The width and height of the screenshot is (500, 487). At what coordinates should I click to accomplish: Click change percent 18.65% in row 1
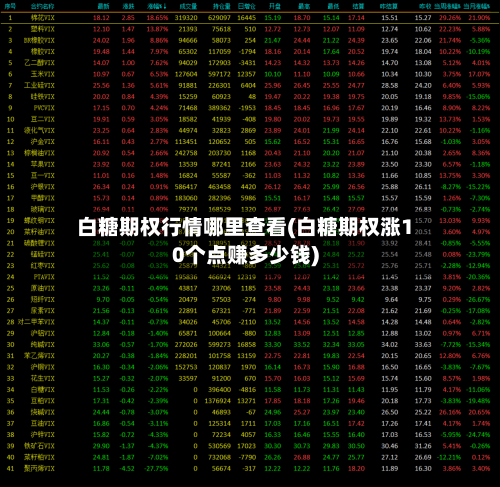[x=157, y=18]
